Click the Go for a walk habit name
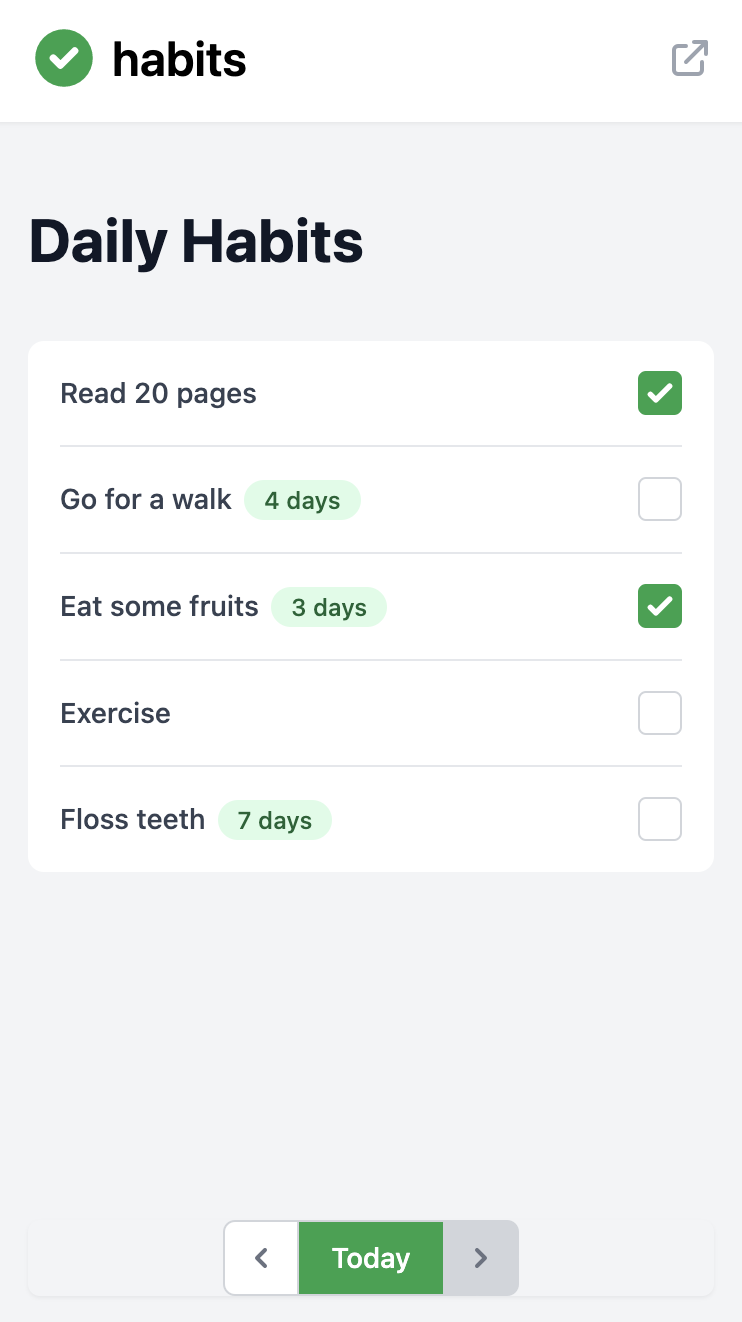The image size is (742, 1322). 146,499
